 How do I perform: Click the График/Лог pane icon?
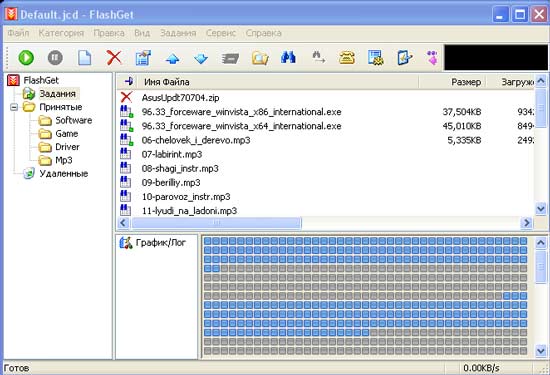click(126, 242)
